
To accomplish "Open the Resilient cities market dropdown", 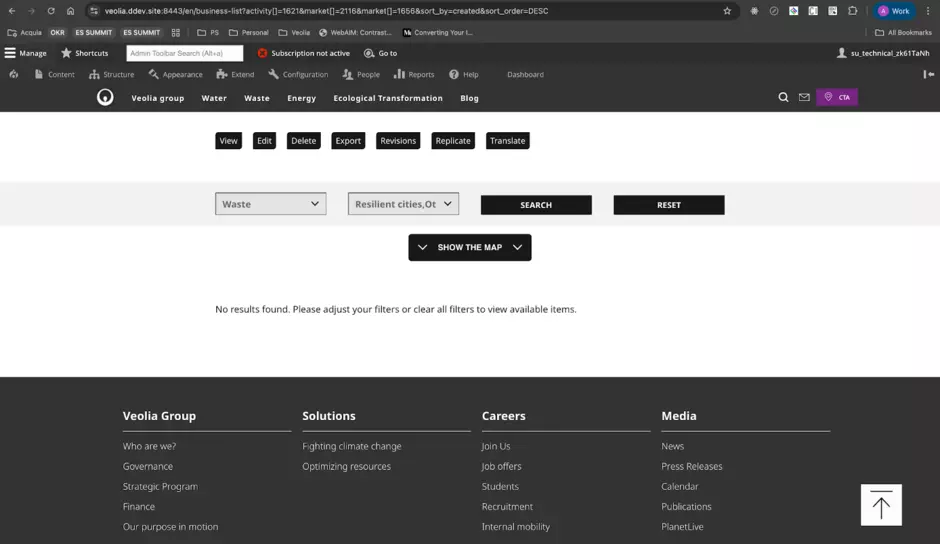I will 403,204.
